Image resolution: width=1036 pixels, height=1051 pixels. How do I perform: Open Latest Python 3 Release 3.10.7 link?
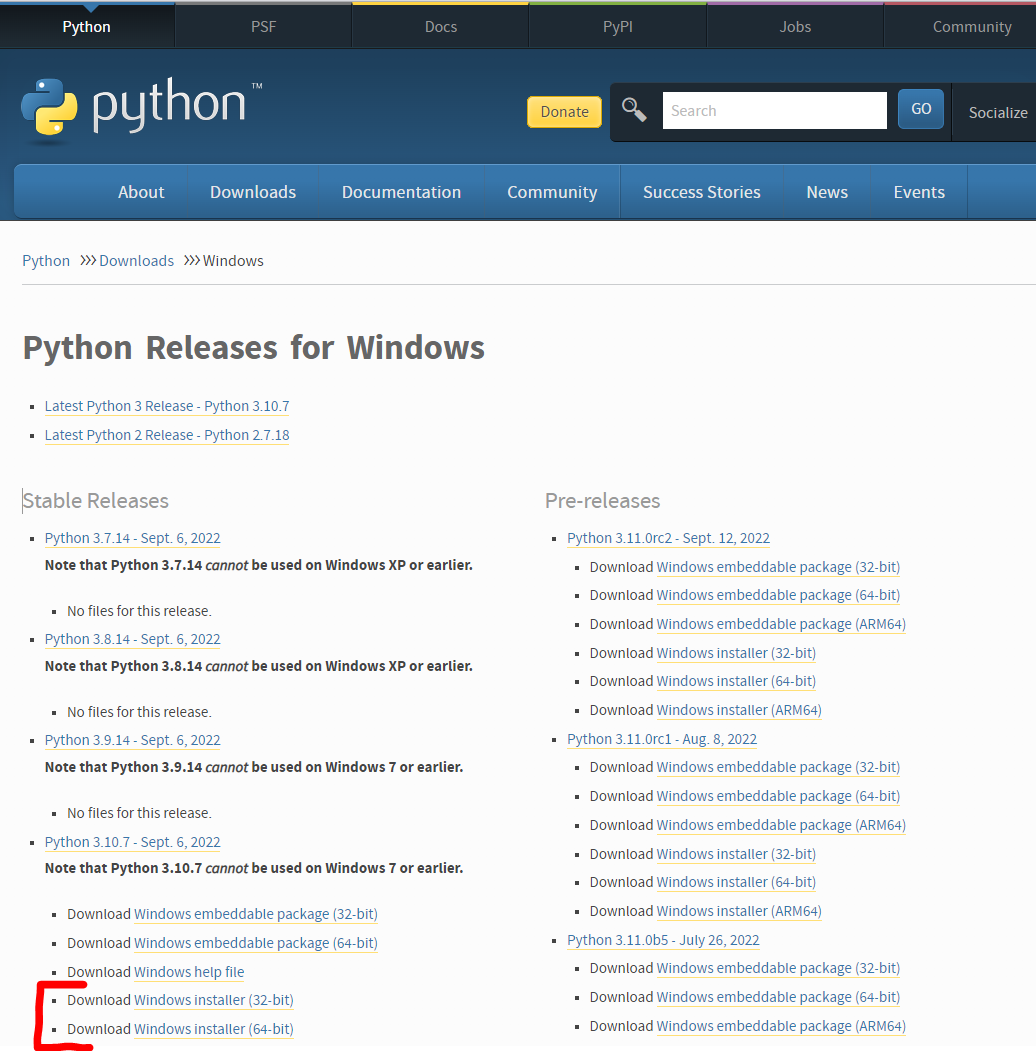coord(167,406)
